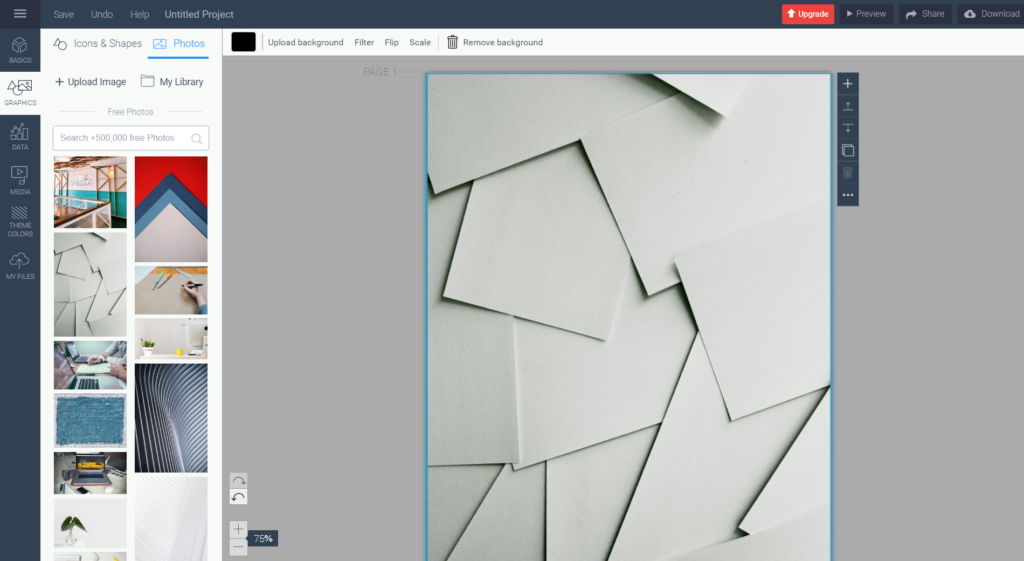Rename the Untitled Project title
Screen dimensions: 1024x561
tap(199, 14)
